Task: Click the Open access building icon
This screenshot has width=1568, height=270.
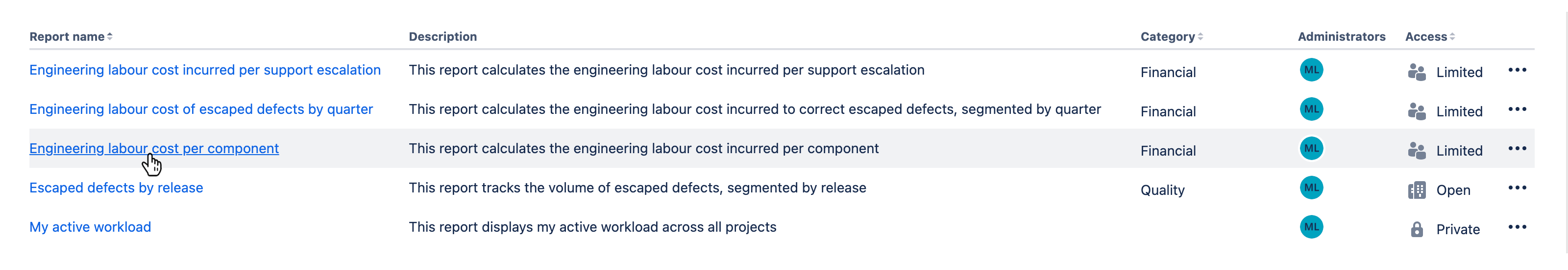Action: click(x=1417, y=190)
